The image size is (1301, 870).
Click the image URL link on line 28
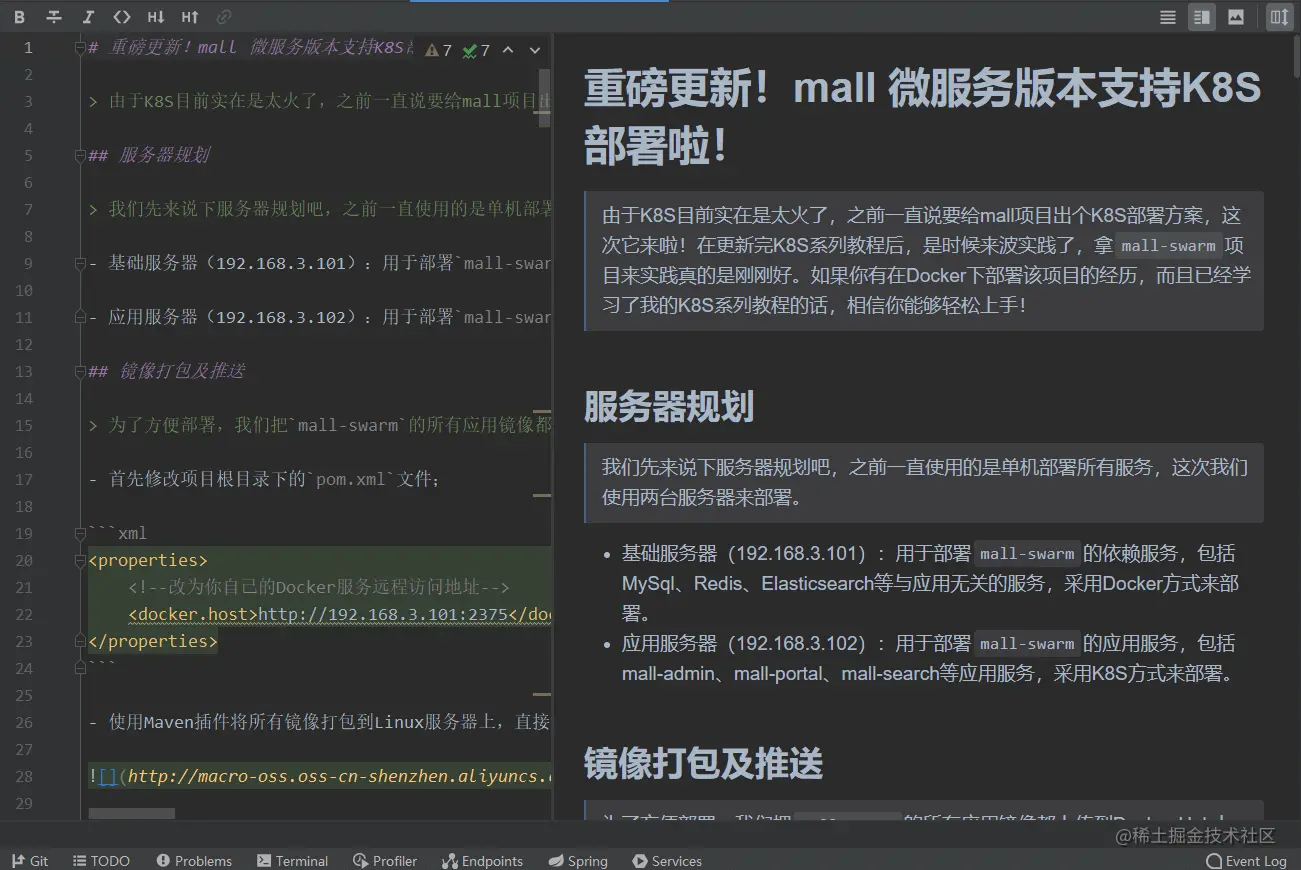coord(339,776)
